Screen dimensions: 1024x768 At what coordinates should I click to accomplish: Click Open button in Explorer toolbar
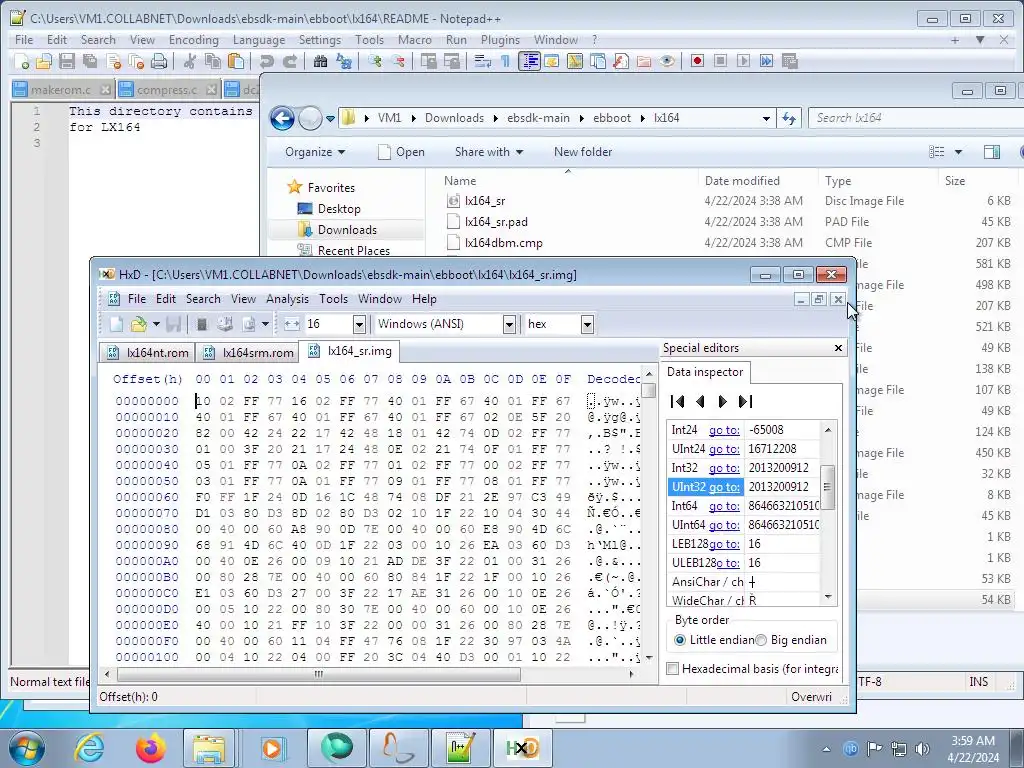click(x=402, y=152)
